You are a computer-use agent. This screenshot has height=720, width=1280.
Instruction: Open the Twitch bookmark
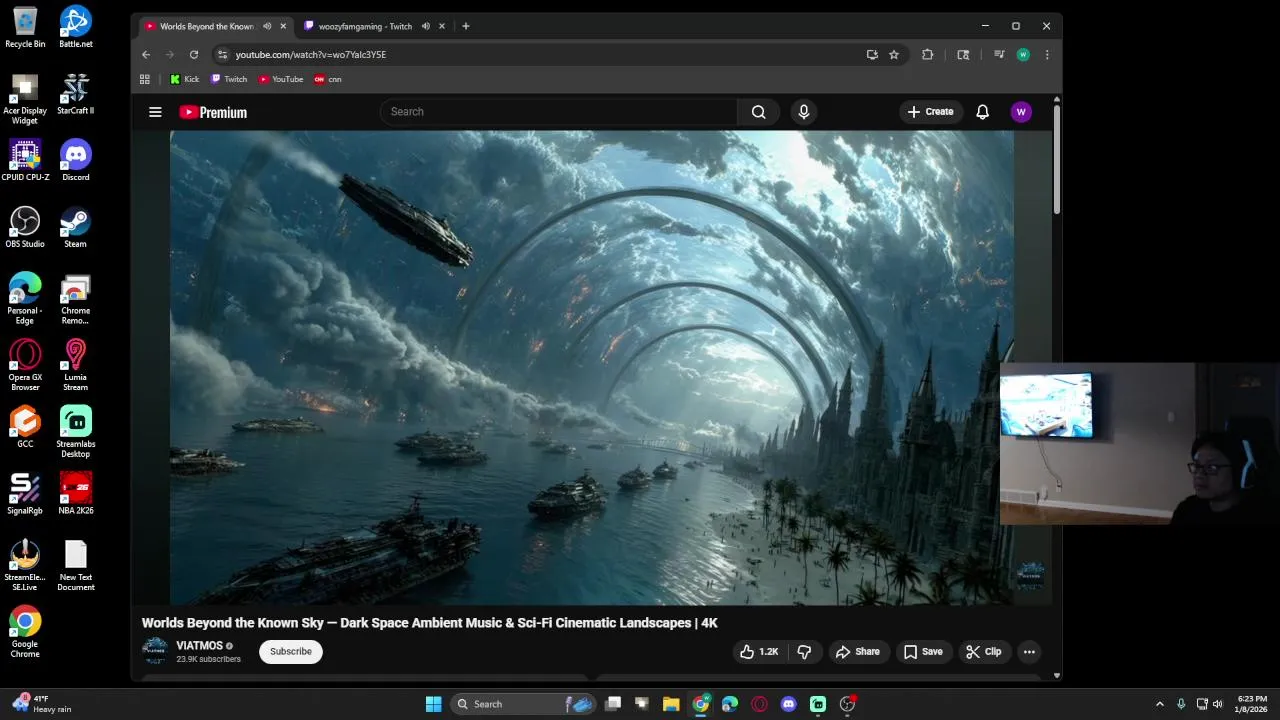click(x=229, y=79)
